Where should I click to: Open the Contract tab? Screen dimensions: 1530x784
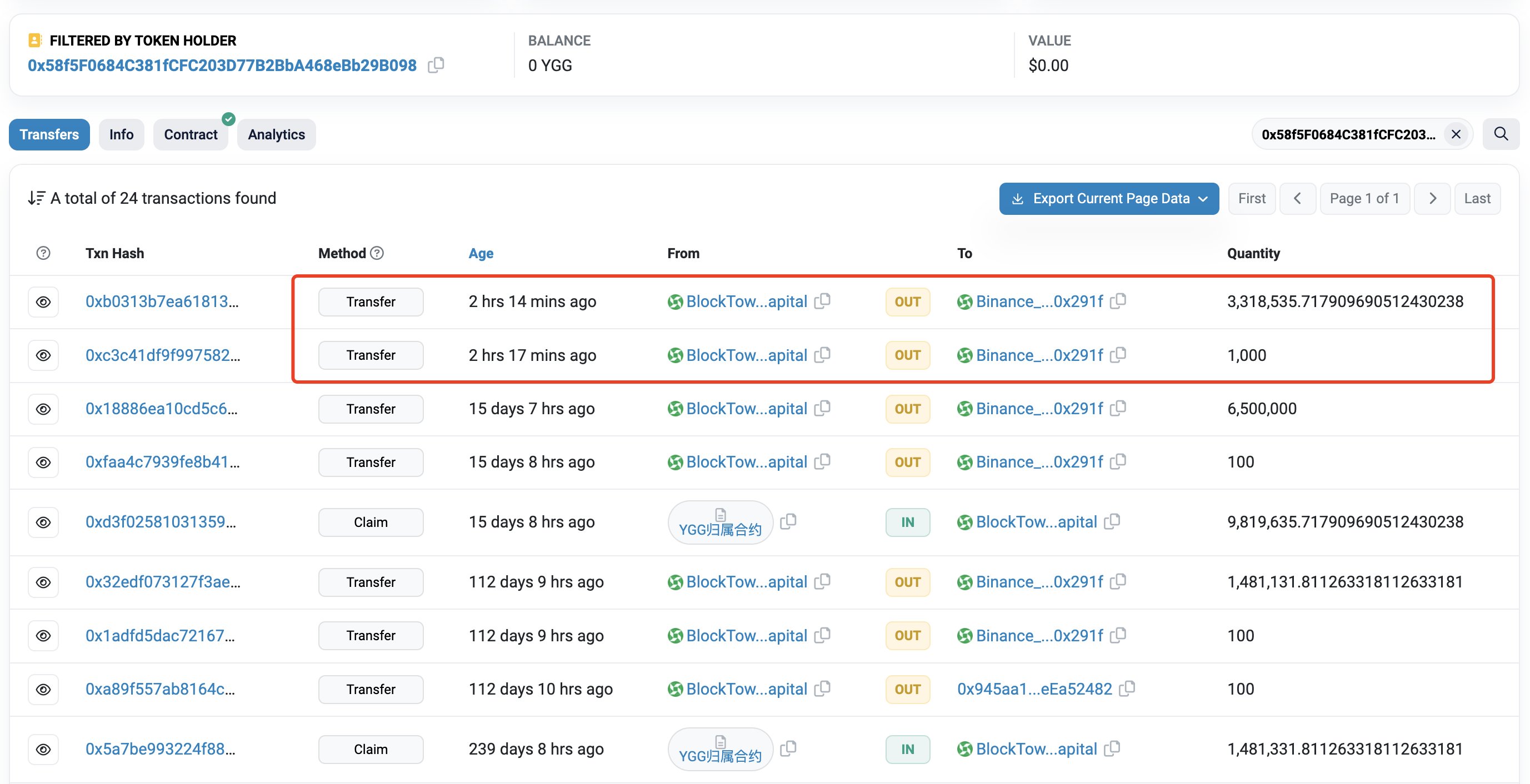pyautogui.click(x=191, y=135)
